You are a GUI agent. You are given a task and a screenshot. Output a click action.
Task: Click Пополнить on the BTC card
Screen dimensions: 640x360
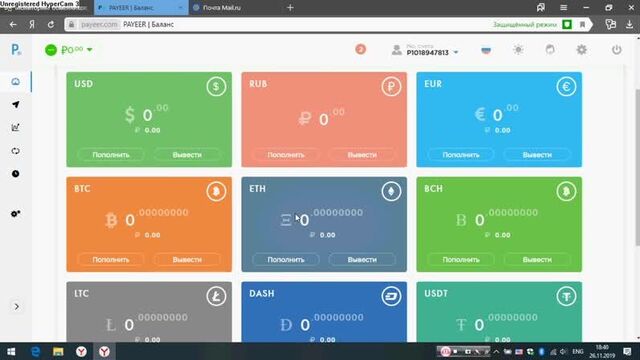(x=111, y=260)
